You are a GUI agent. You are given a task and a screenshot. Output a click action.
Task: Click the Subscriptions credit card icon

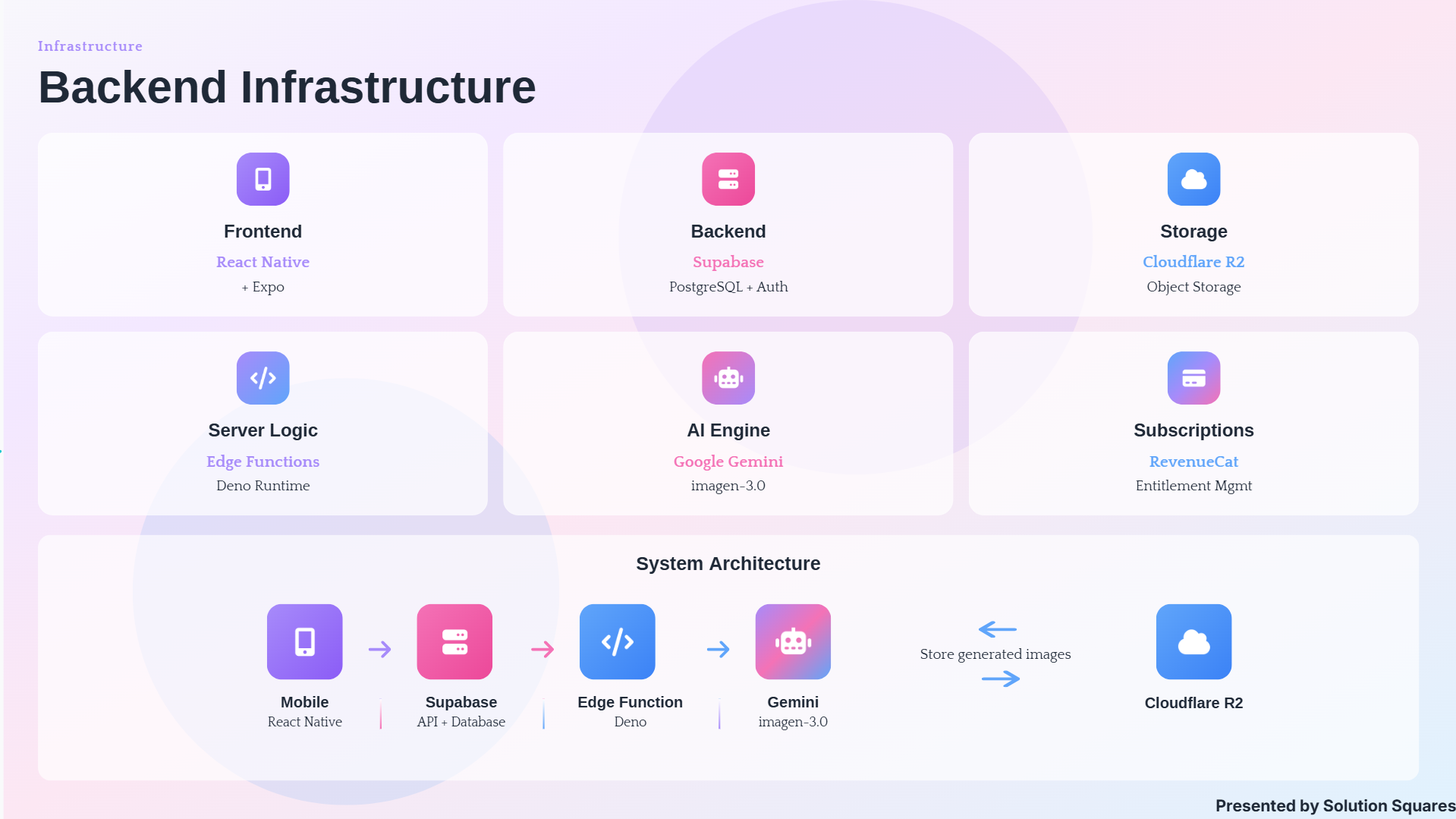[1193, 378]
